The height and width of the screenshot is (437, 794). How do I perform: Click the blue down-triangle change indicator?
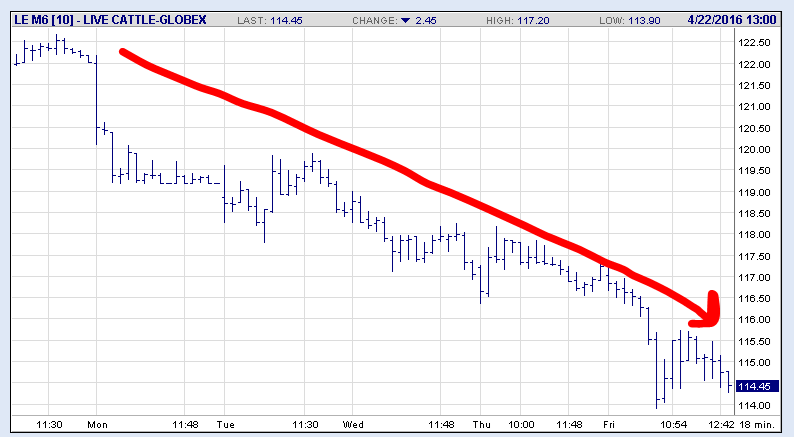(406, 17)
